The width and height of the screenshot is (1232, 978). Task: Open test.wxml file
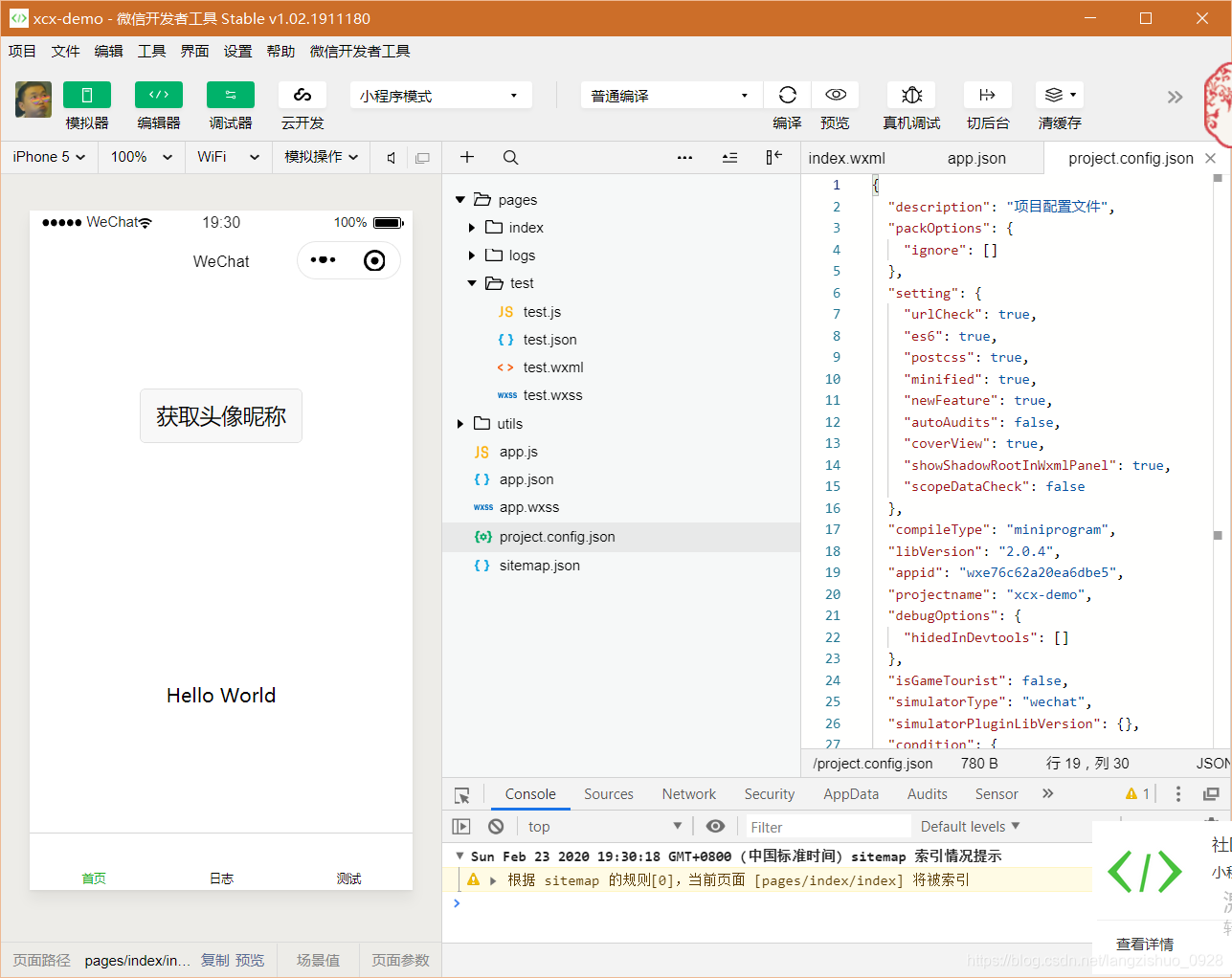[x=553, y=367]
